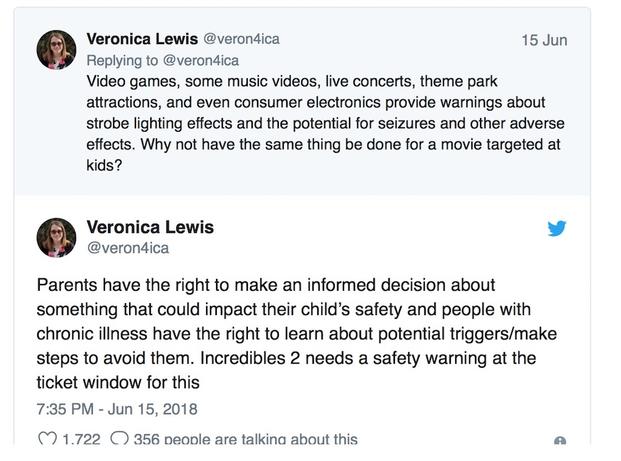Click the 'ticket window for this' line
The width and height of the screenshot is (621, 461).
coord(118,382)
